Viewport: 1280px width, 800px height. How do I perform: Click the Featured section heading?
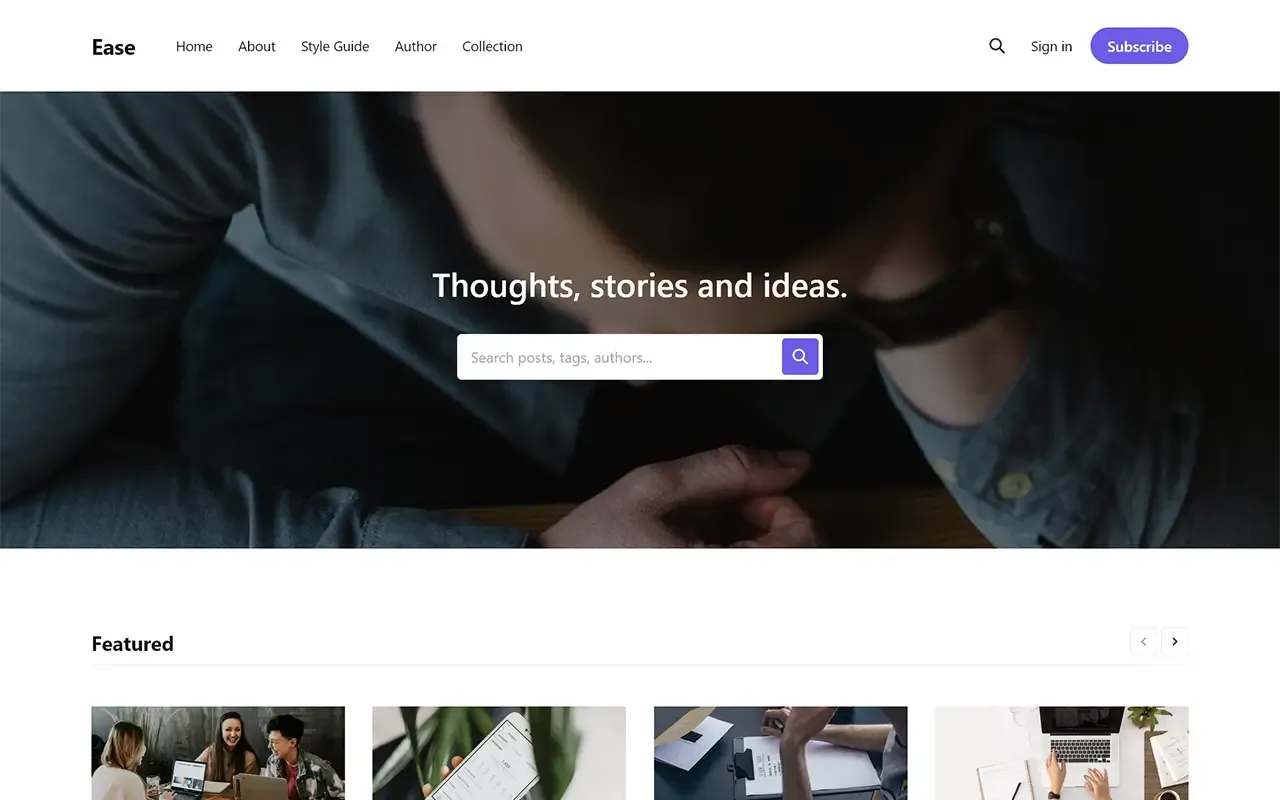click(x=132, y=643)
